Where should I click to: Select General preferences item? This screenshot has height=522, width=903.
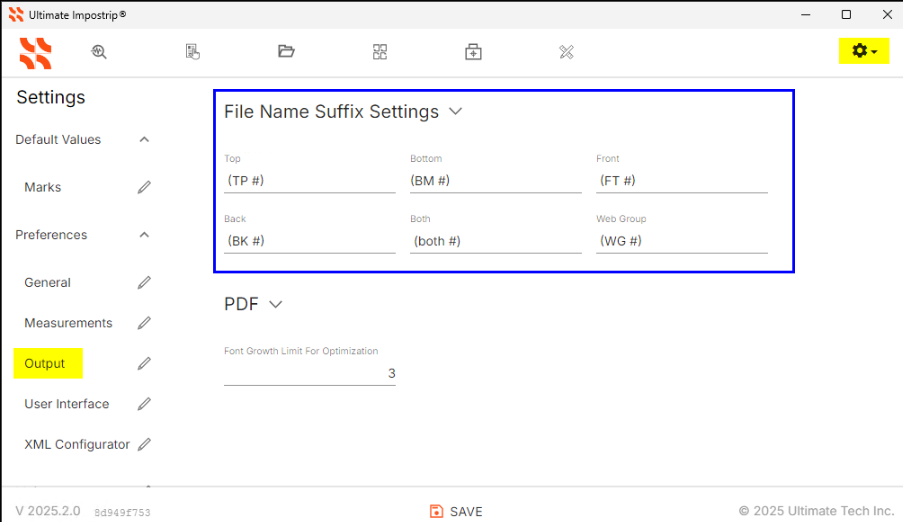47,282
